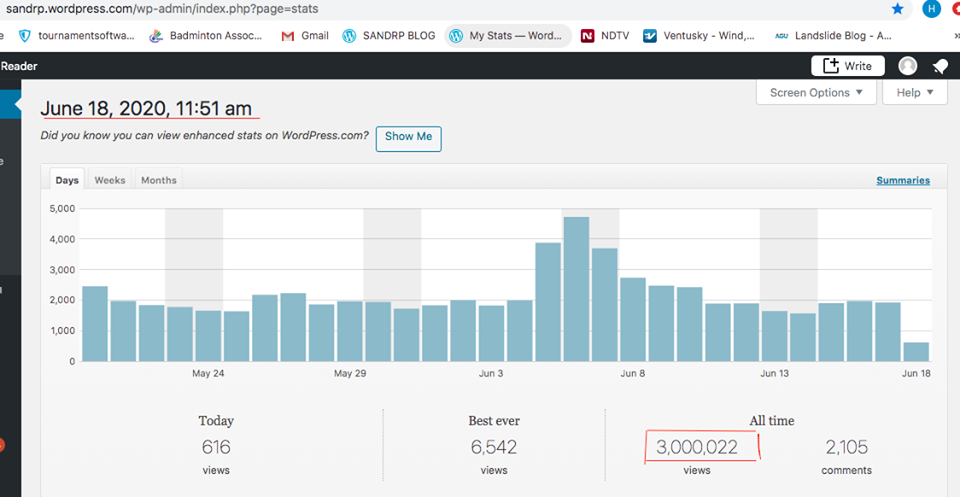Expand the Help dropdown
The width and height of the screenshot is (960, 497).
pos(915,93)
